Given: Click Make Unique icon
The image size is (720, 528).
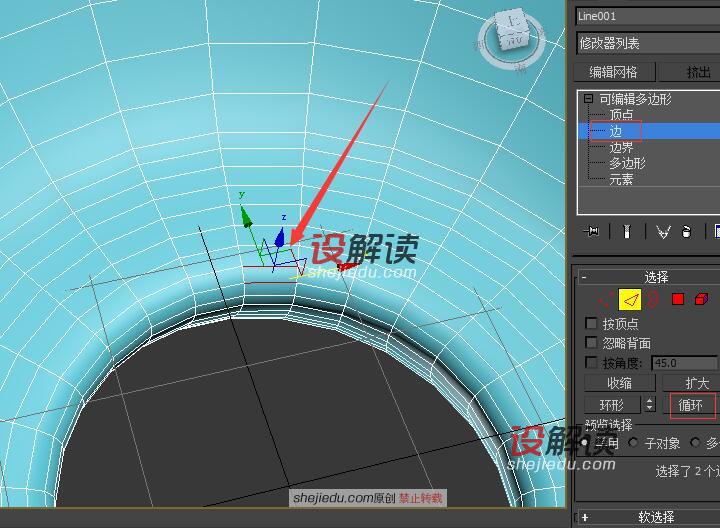Looking at the screenshot, I should tap(663, 232).
